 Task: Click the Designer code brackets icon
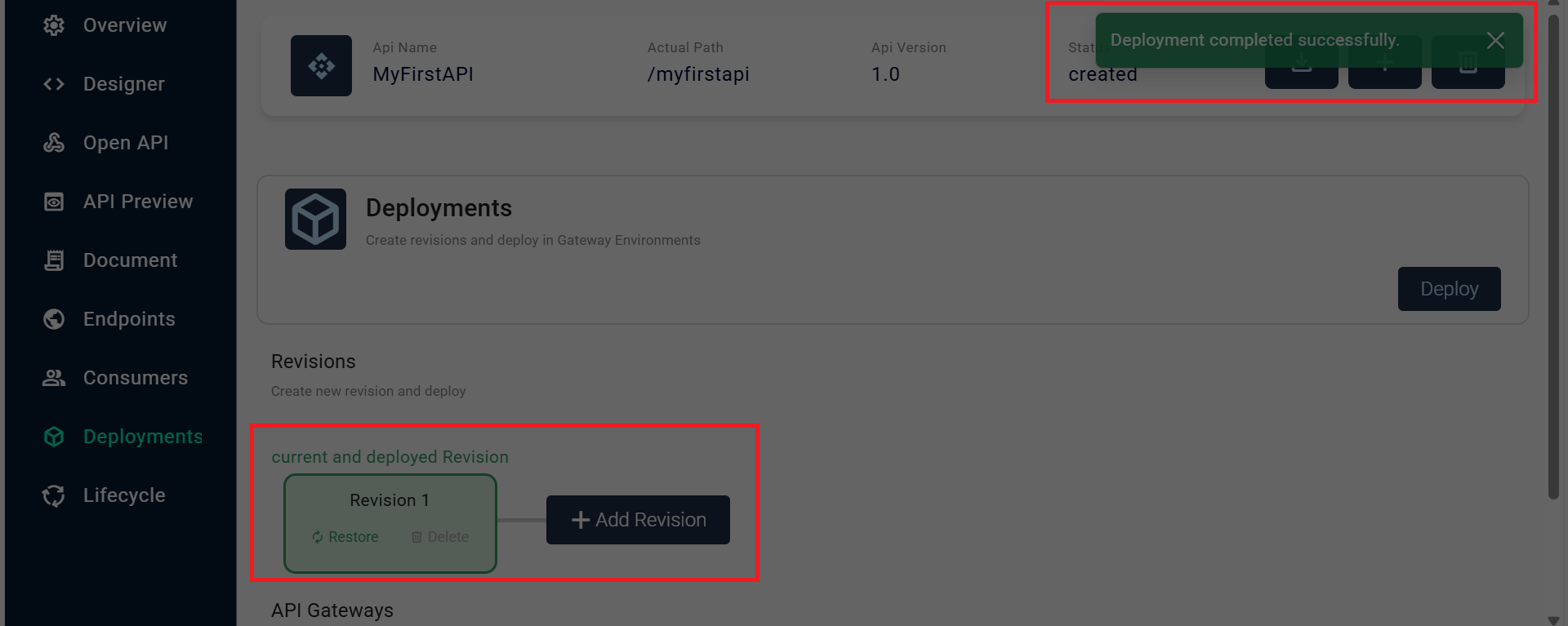click(x=54, y=84)
